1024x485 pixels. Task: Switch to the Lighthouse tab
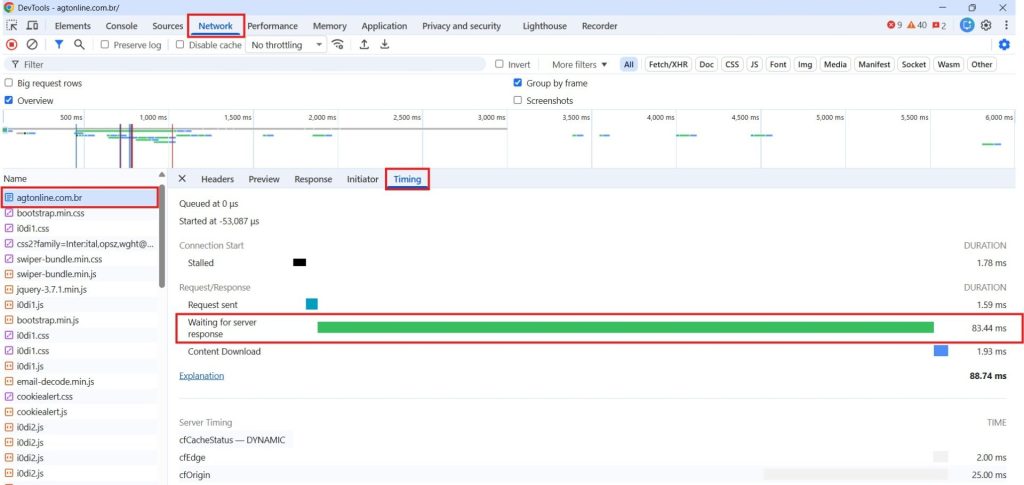tap(545, 26)
